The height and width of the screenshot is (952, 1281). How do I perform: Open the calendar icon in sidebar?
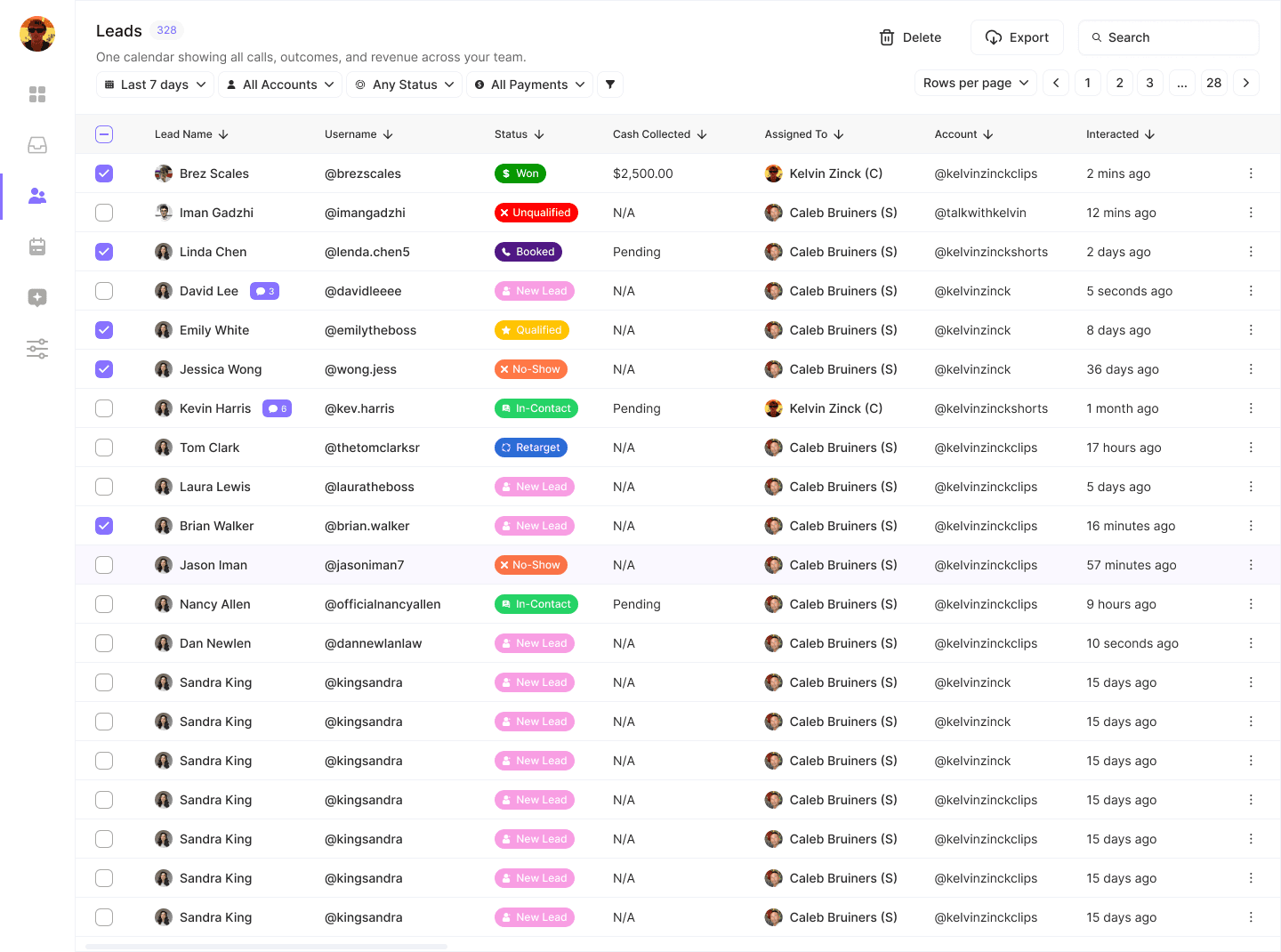pyautogui.click(x=37, y=246)
